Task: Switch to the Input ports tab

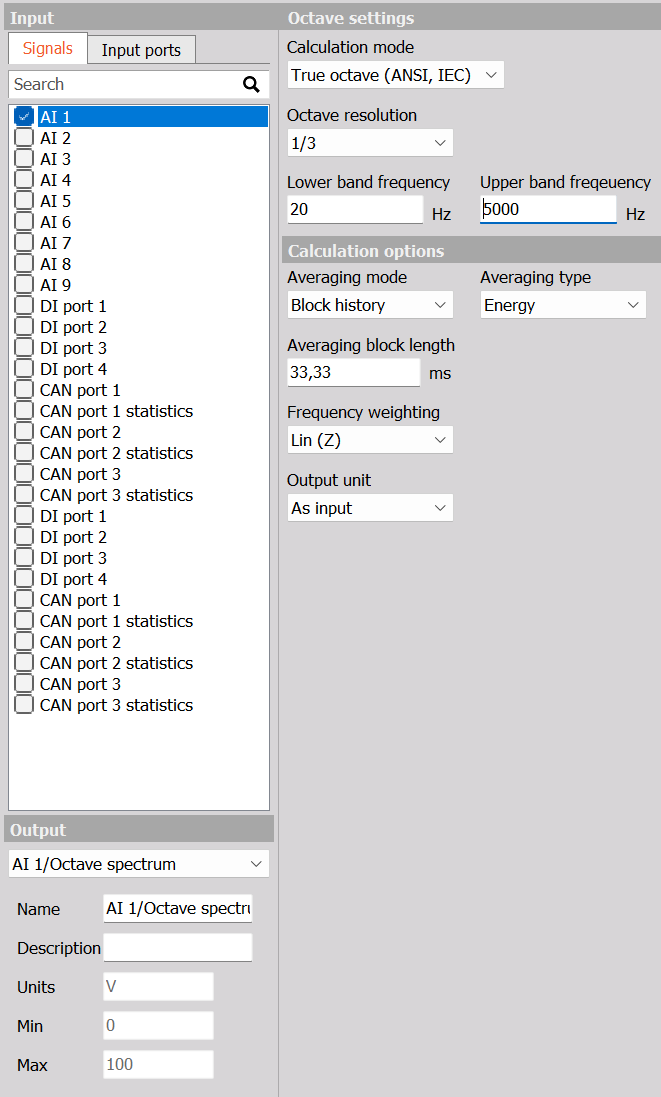Action: (x=141, y=50)
